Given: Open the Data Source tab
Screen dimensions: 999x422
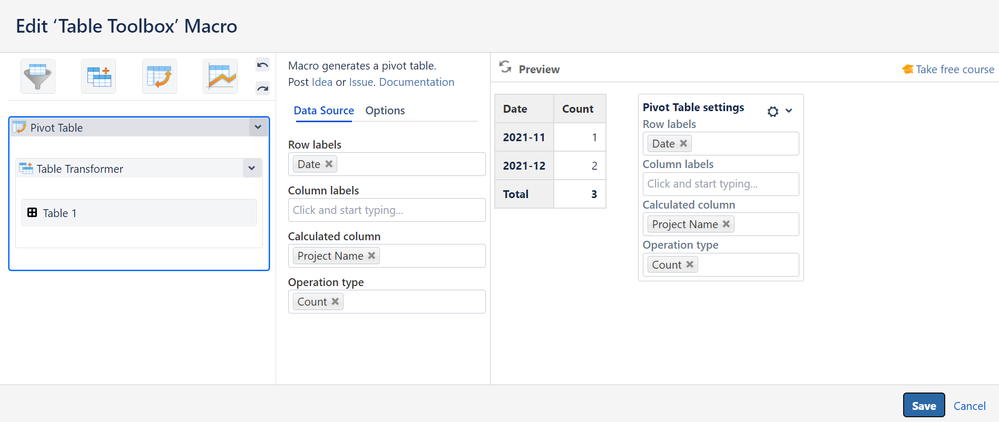Looking at the screenshot, I should tap(325, 111).
